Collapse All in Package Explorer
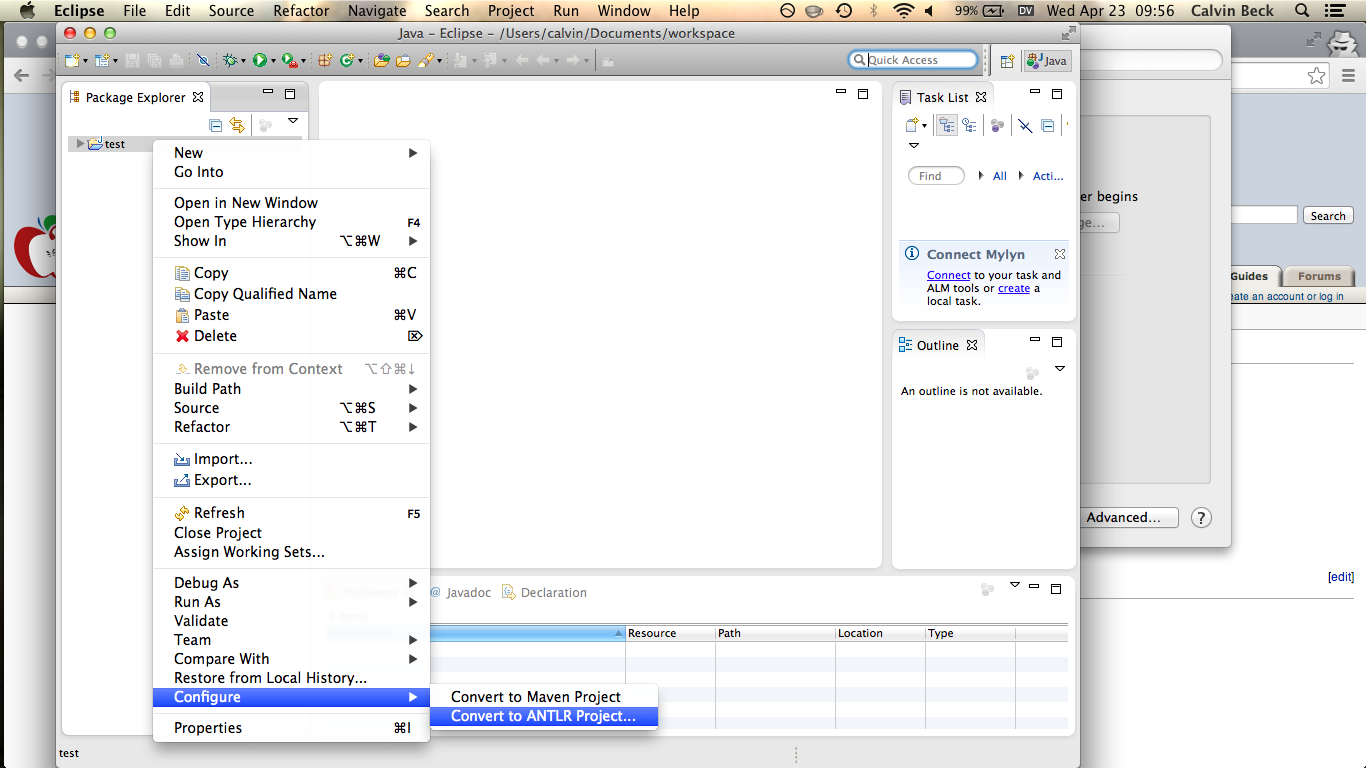Image resolution: width=1366 pixels, height=768 pixels. tap(216, 125)
